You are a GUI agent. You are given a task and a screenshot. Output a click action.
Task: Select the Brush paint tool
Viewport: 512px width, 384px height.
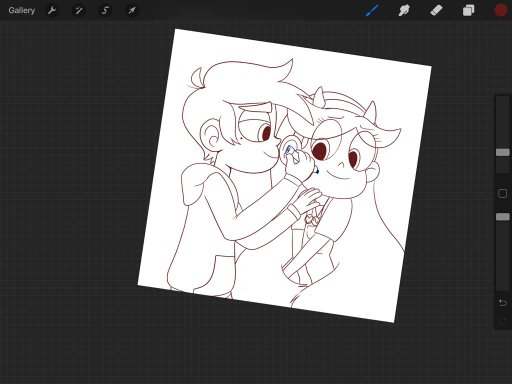pos(372,10)
